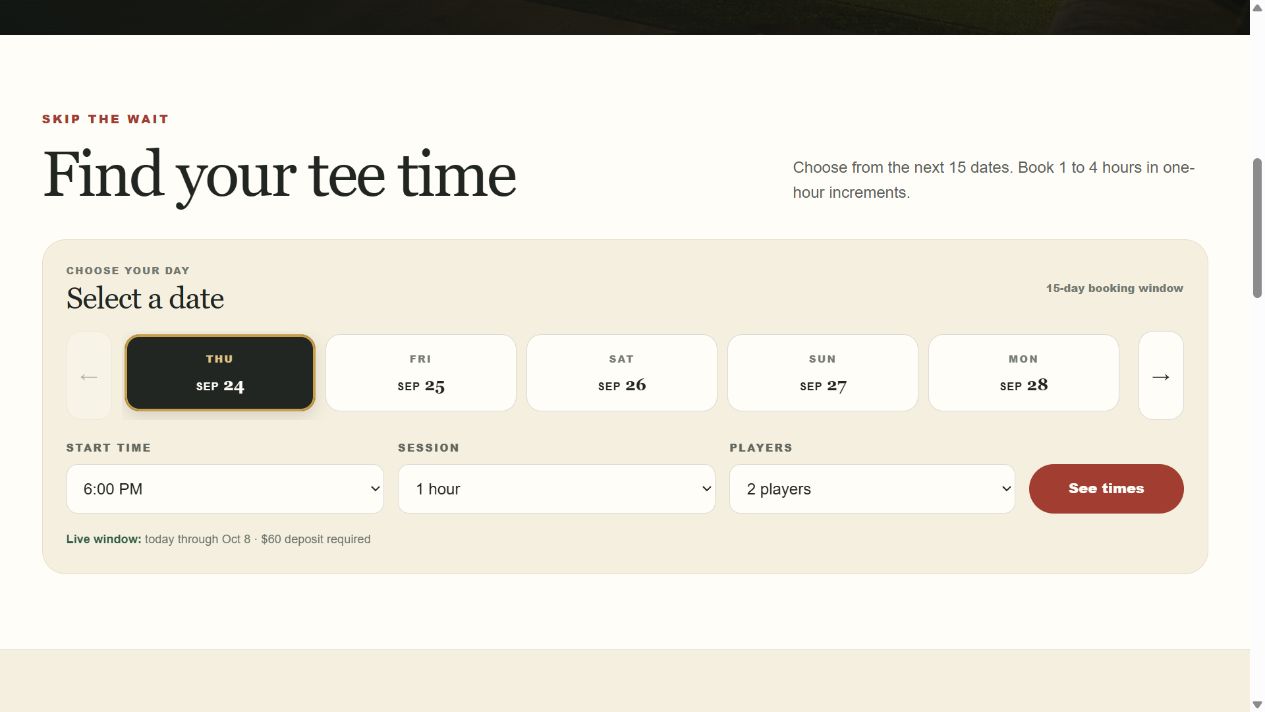Choose Monday Sep 28 date card
The width and height of the screenshot is (1265, 712).
coord(1024,373)
